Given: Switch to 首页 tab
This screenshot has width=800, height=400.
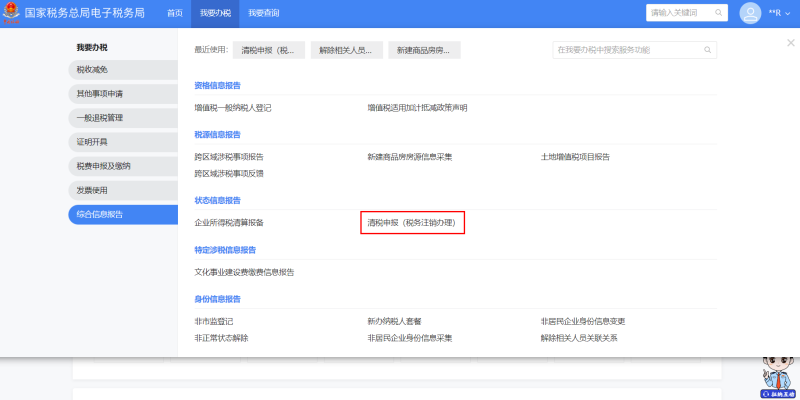Looking at the screenshot, I should click(x=174, y=13).
